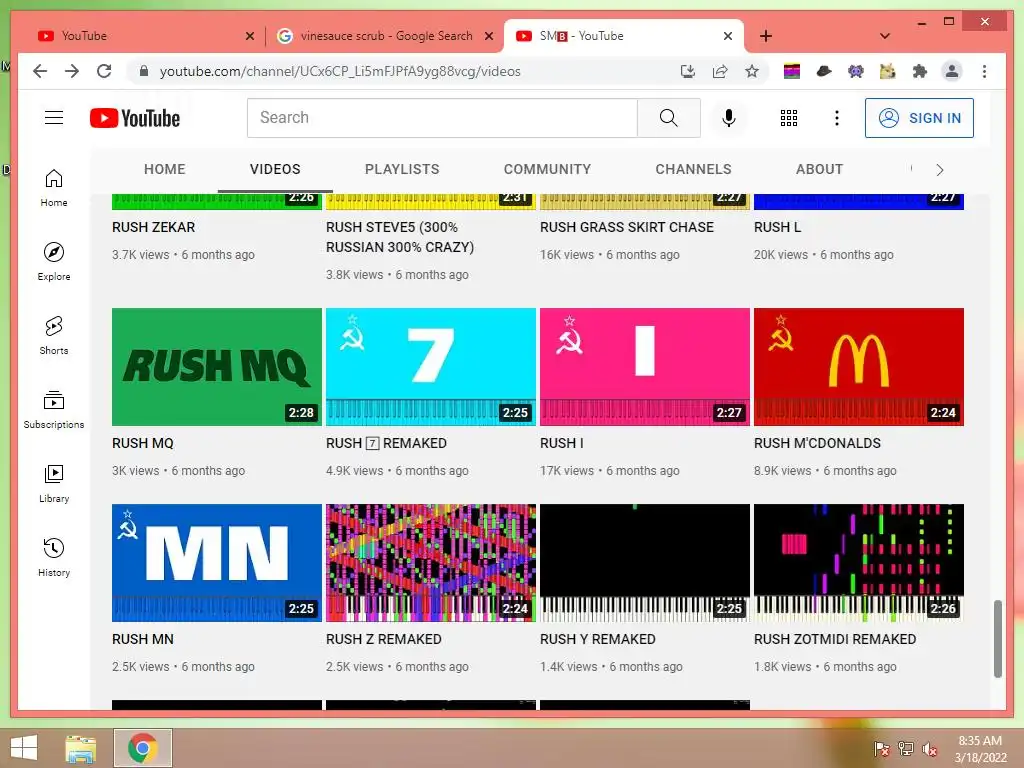The height and width of the screenshot is (768, 1024).
Task: Open the YouTube hamburger guide menu
Action: [x=54, y=118]
